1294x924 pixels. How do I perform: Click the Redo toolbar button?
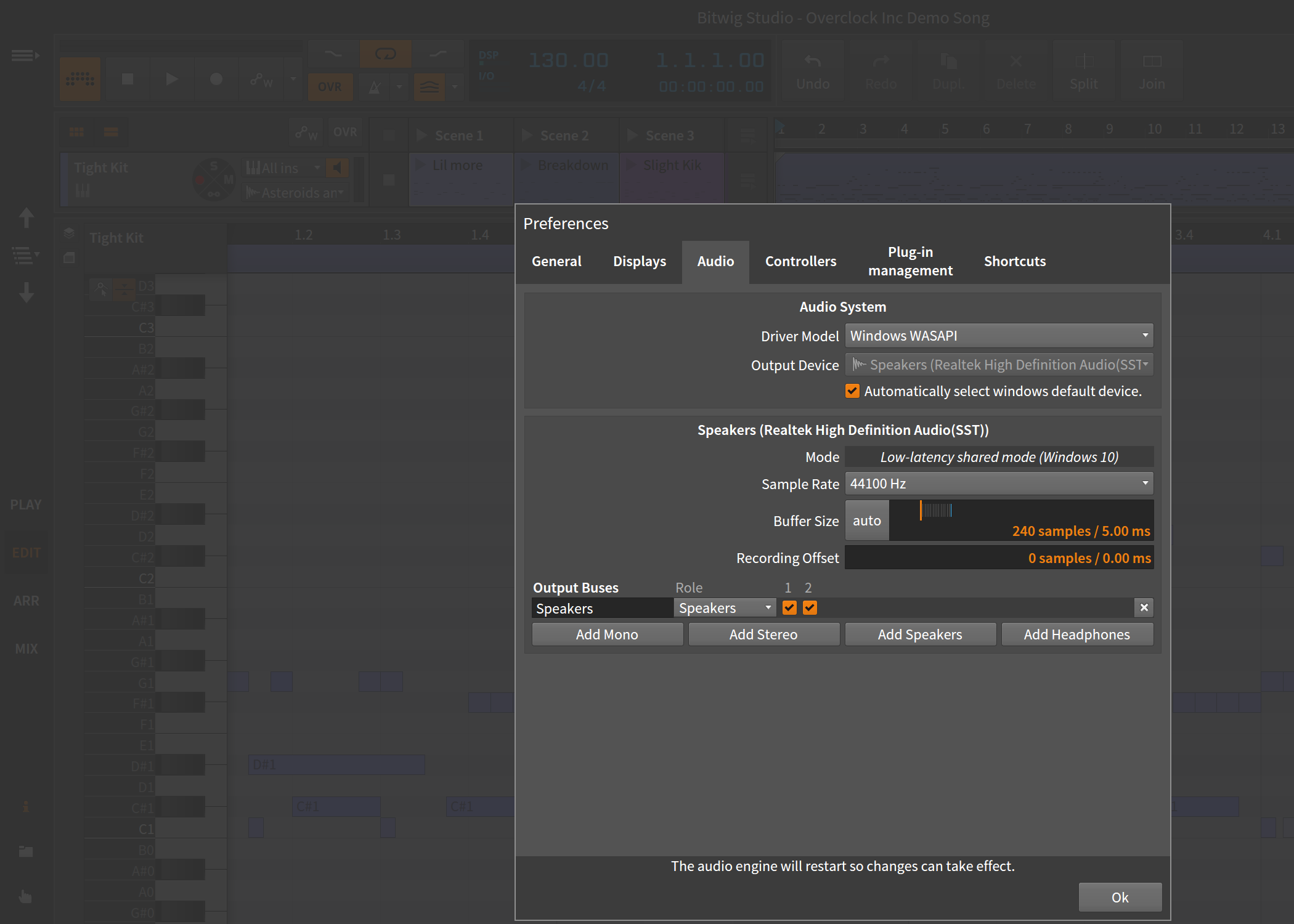click(x=881, y=71)
